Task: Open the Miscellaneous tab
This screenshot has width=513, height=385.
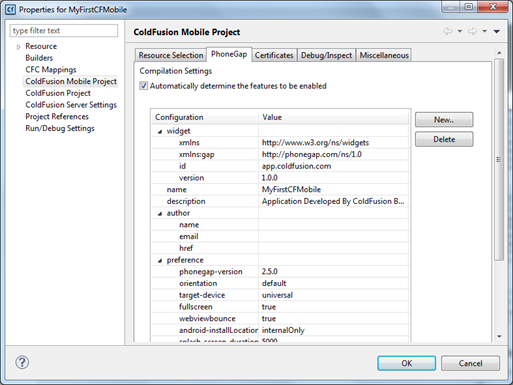Action: [384, 55]
